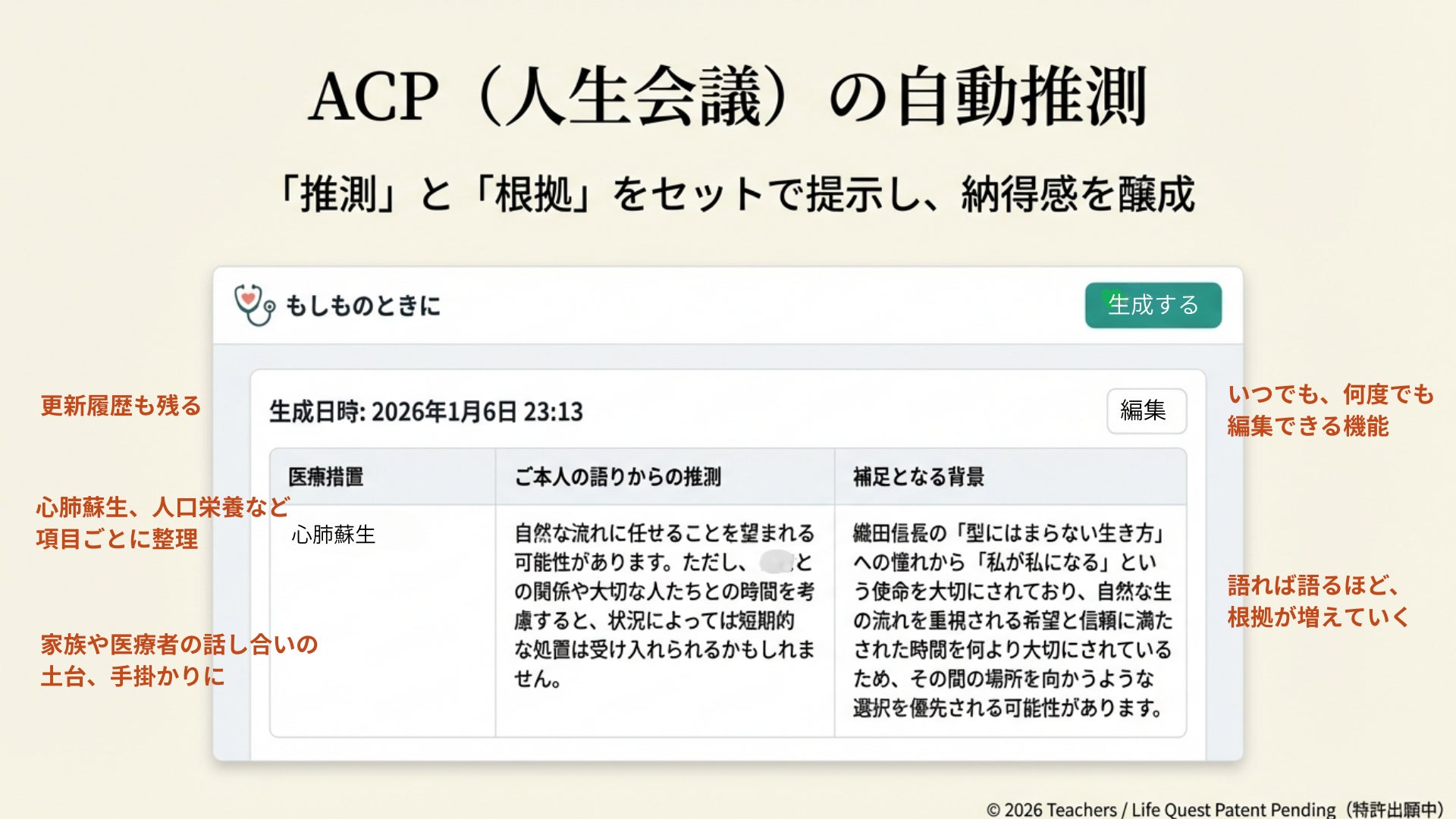Click the 編集 edit button
Viewport: 1456px width, 819px height.
click(1146, 411)
